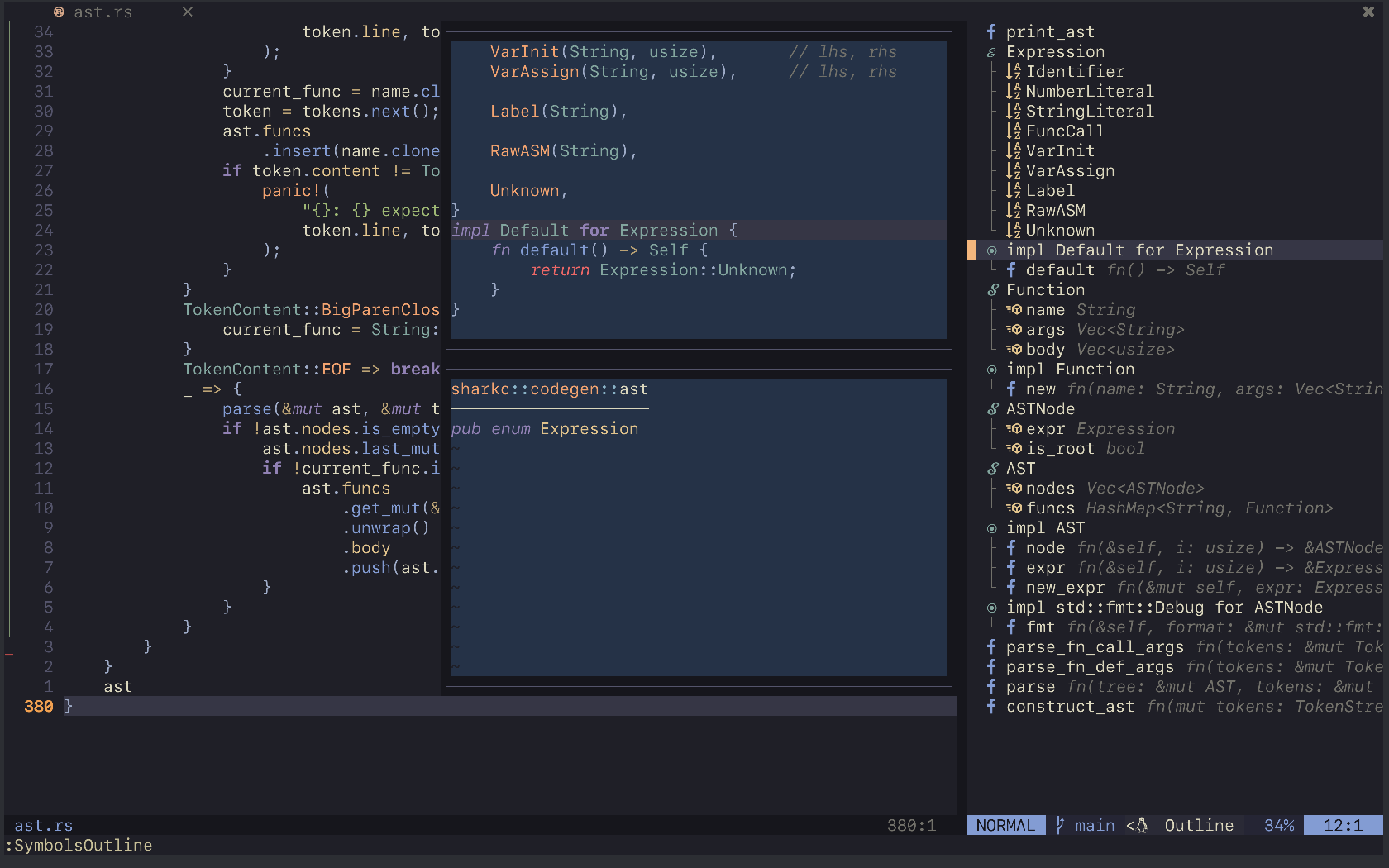Jump to construct_ast function symbol
This screenshot has height=868, width=1389.
coord(1194,706)
